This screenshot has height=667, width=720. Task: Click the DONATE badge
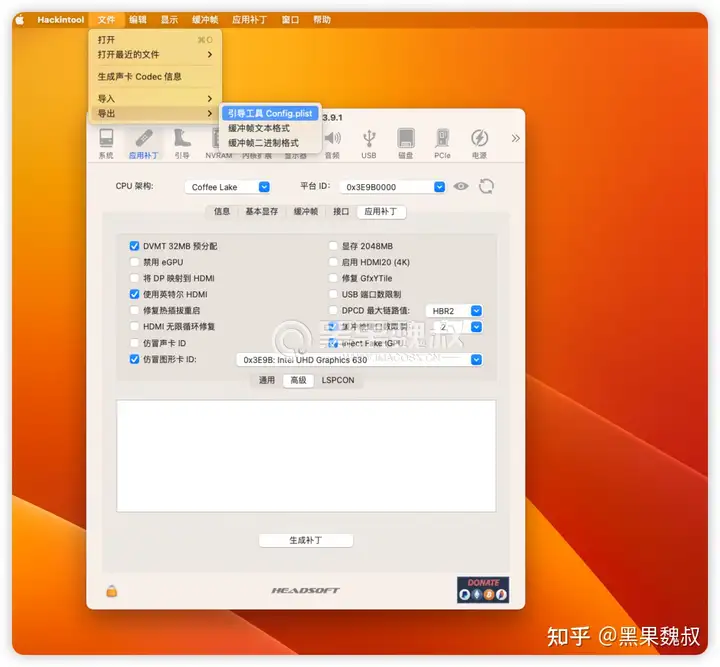pyautogui.click(x=483, y=589)
